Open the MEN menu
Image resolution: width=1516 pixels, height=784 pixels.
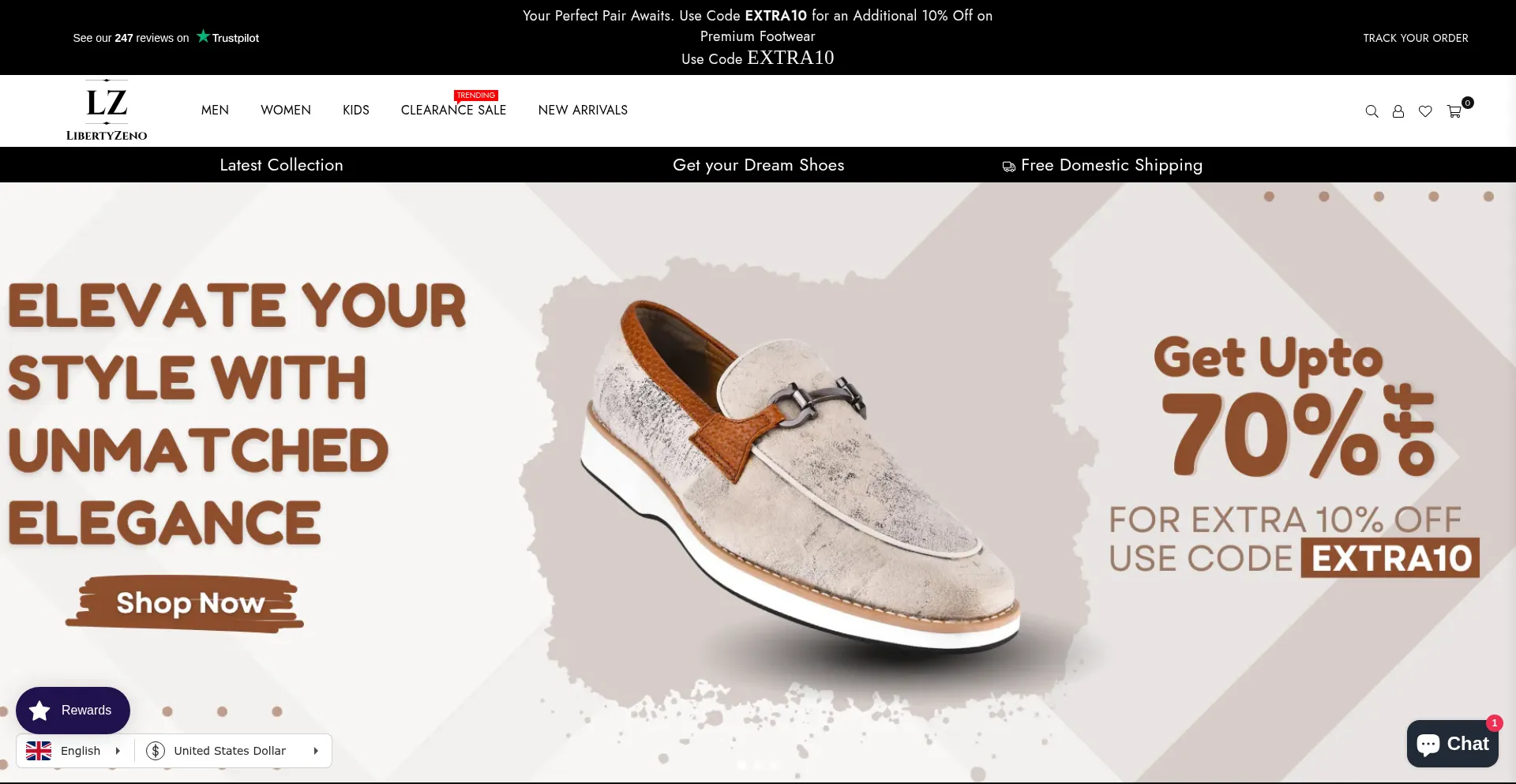click(215, 111)
